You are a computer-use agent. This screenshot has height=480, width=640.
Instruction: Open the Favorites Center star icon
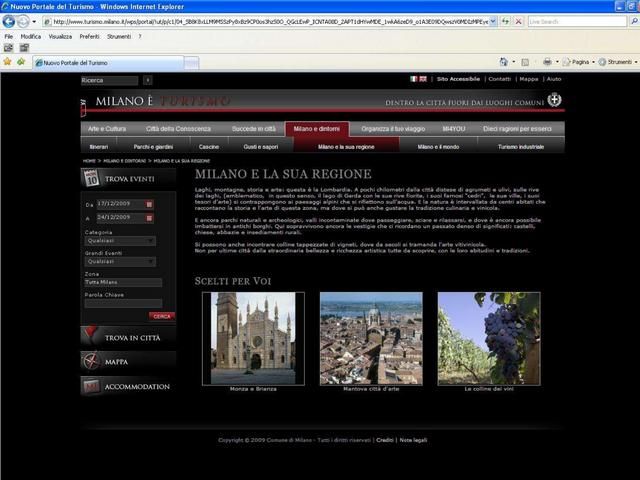pyautogui.click(x=7, y=62)
